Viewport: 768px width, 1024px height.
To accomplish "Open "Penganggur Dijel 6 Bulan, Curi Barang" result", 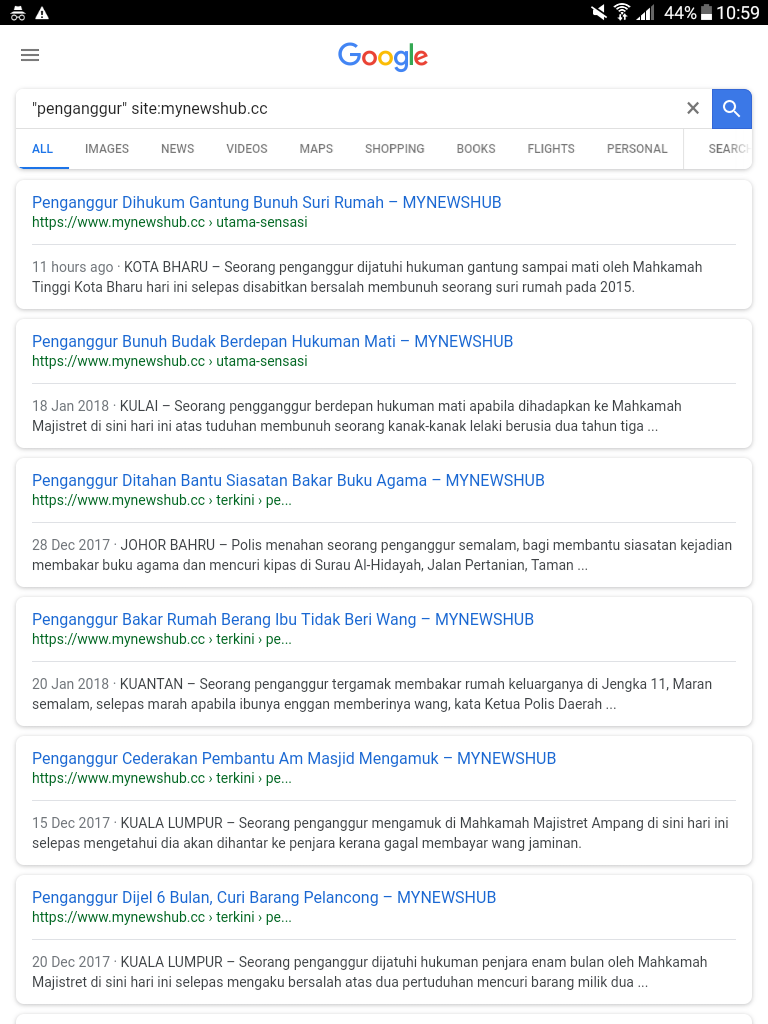I will click(x=264, y=898).
